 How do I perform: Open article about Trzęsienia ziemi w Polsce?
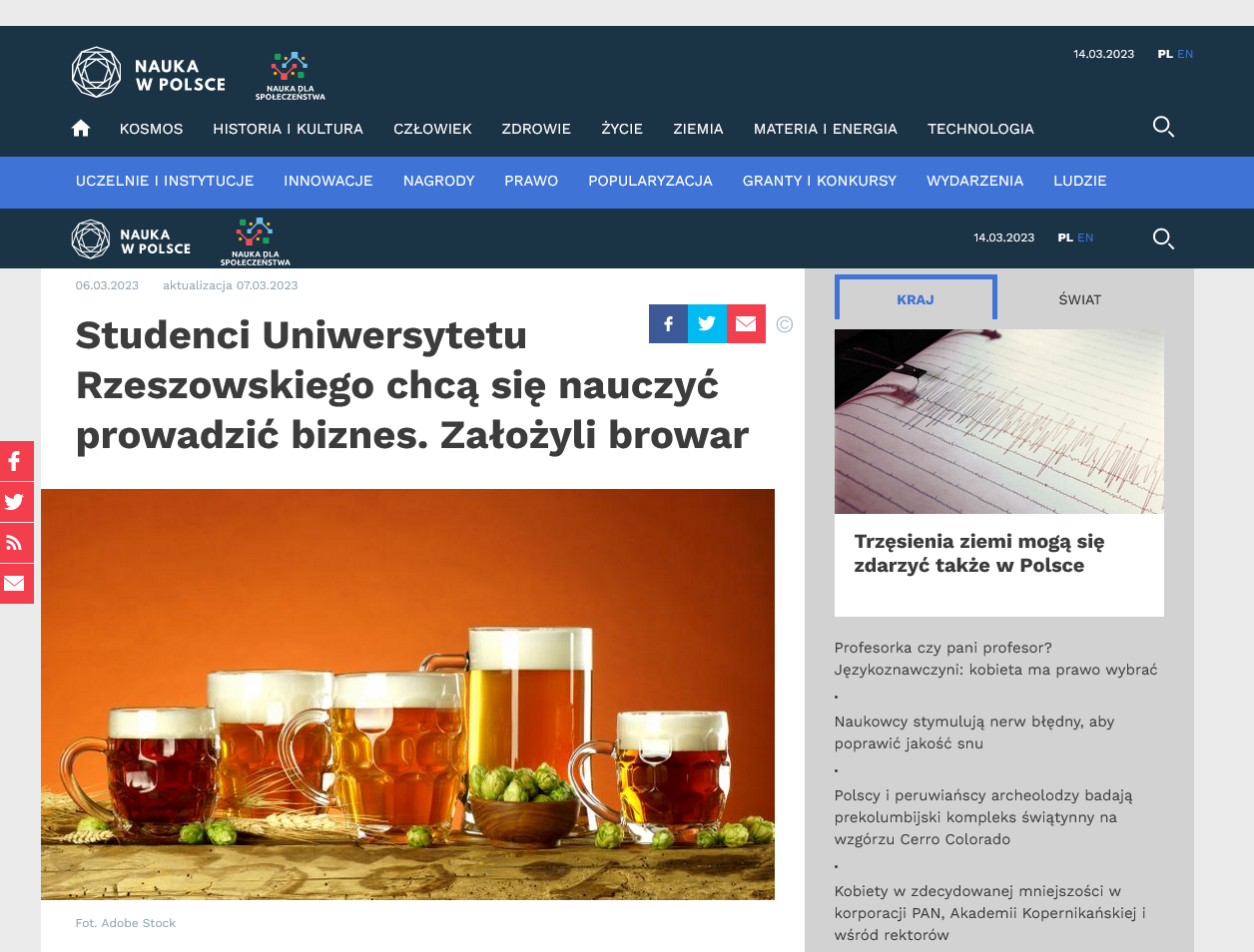tap(978, 554)
